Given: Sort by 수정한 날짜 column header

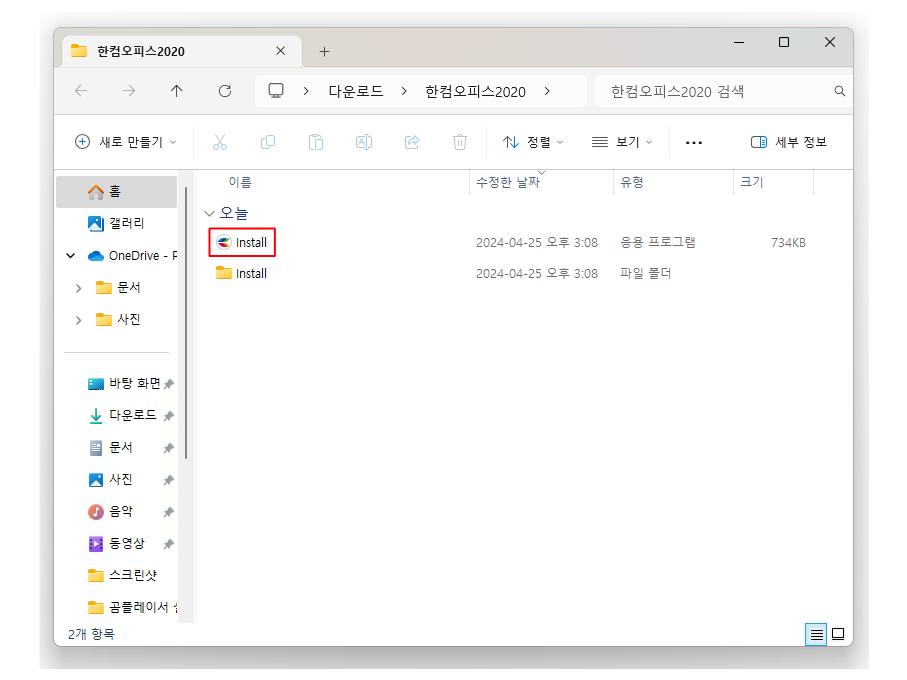Looking at the screenshot, I should pos(507,182).
